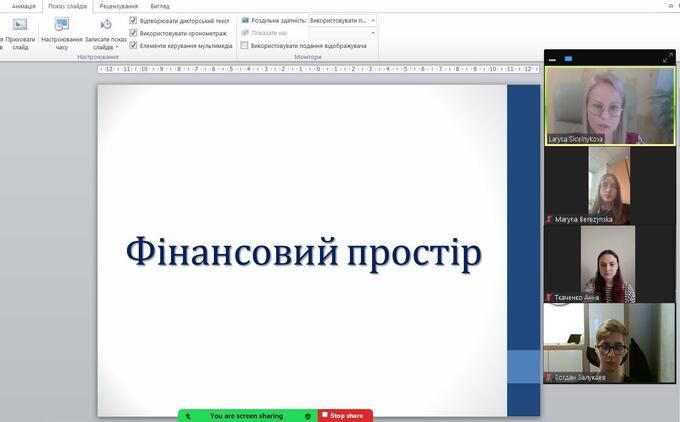Open the Роздільна здатність dropdown
The image size is (680, 422).
[x=342, y=20]
